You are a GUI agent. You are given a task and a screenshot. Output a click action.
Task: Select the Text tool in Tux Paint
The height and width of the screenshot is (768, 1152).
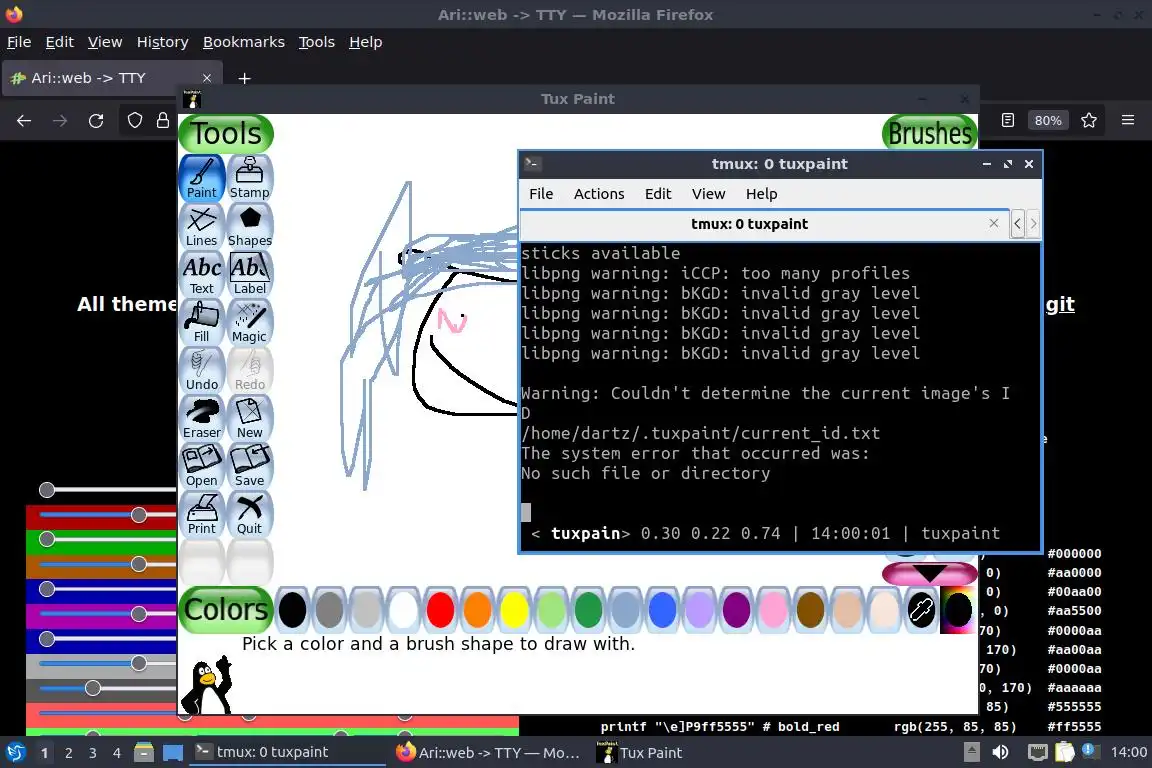(201, 273)
